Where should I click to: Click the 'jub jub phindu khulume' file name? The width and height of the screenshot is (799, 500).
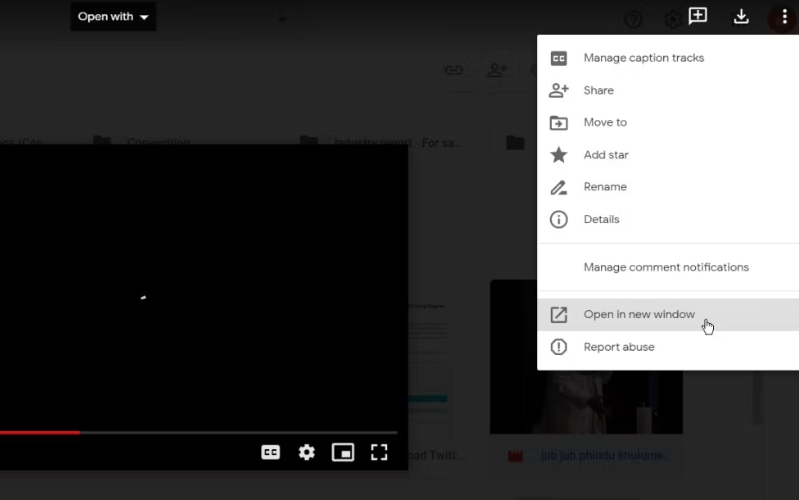tap(604, 455)
